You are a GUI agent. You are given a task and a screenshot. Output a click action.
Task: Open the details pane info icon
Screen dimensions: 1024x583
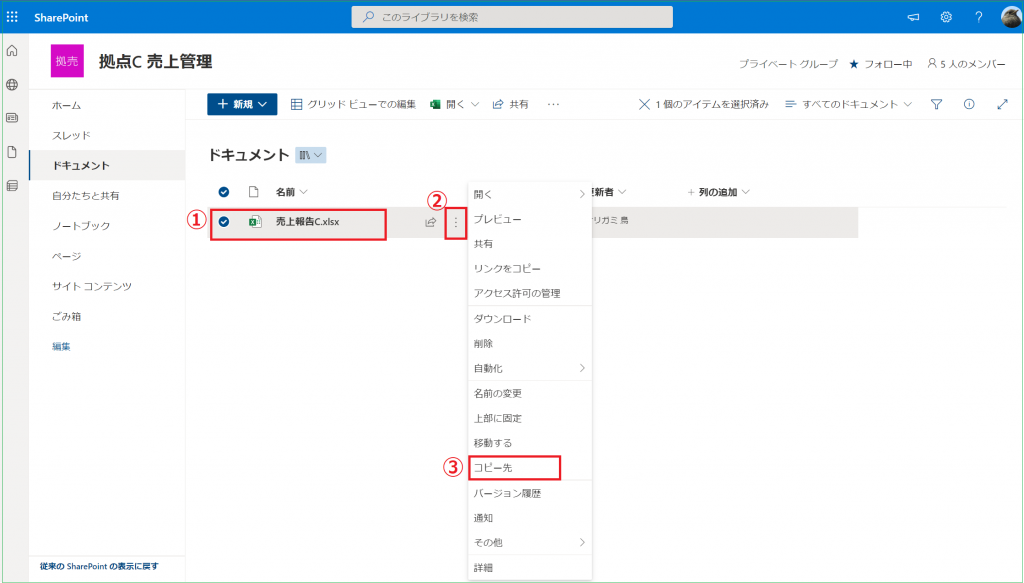pos(969,104)
